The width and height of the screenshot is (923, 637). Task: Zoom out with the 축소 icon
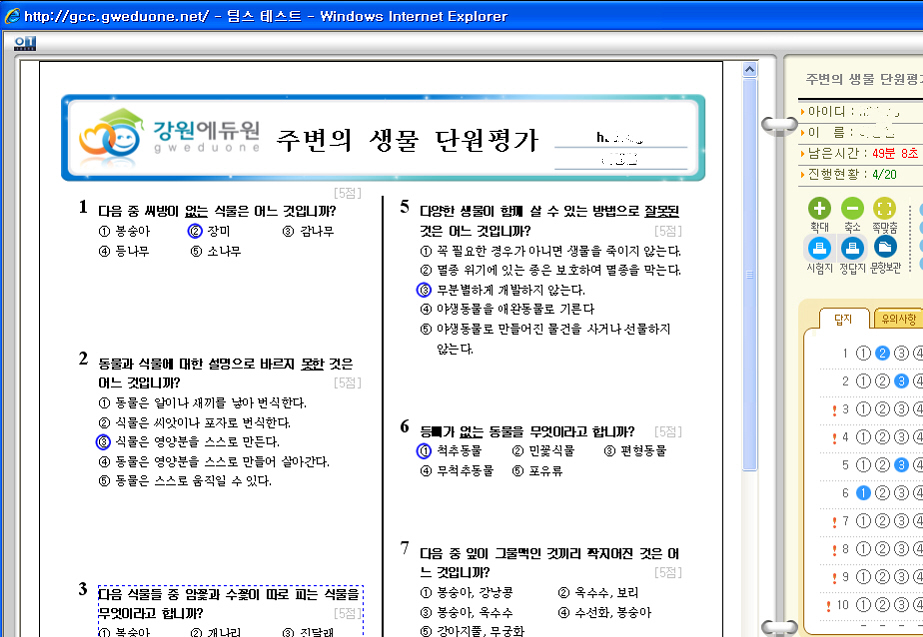pos(852,208)
